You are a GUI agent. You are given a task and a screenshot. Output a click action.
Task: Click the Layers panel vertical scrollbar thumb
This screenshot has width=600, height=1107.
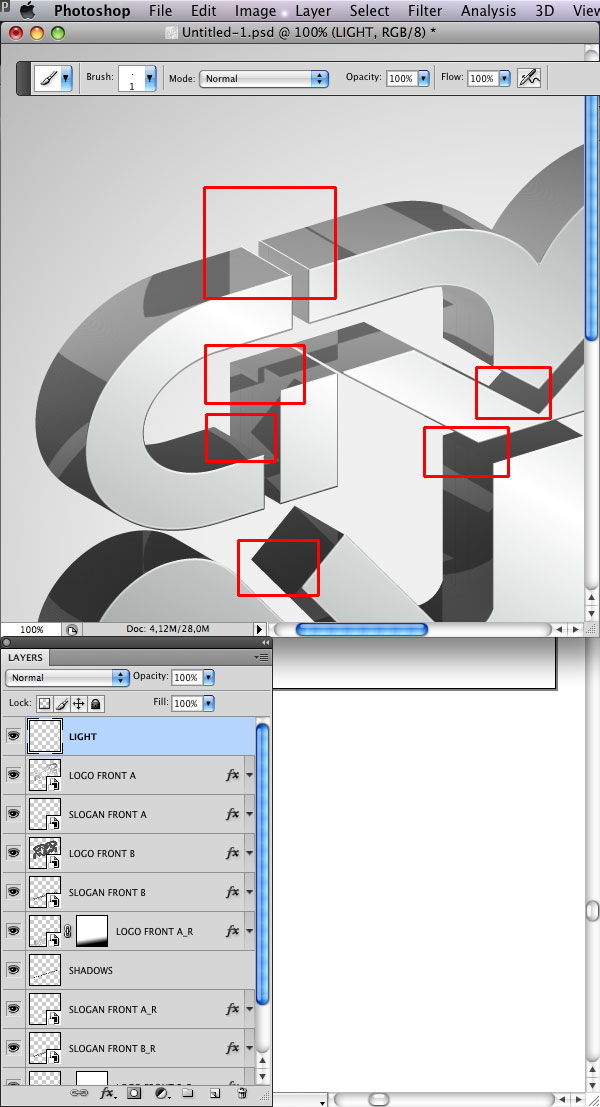pos(263,863)
